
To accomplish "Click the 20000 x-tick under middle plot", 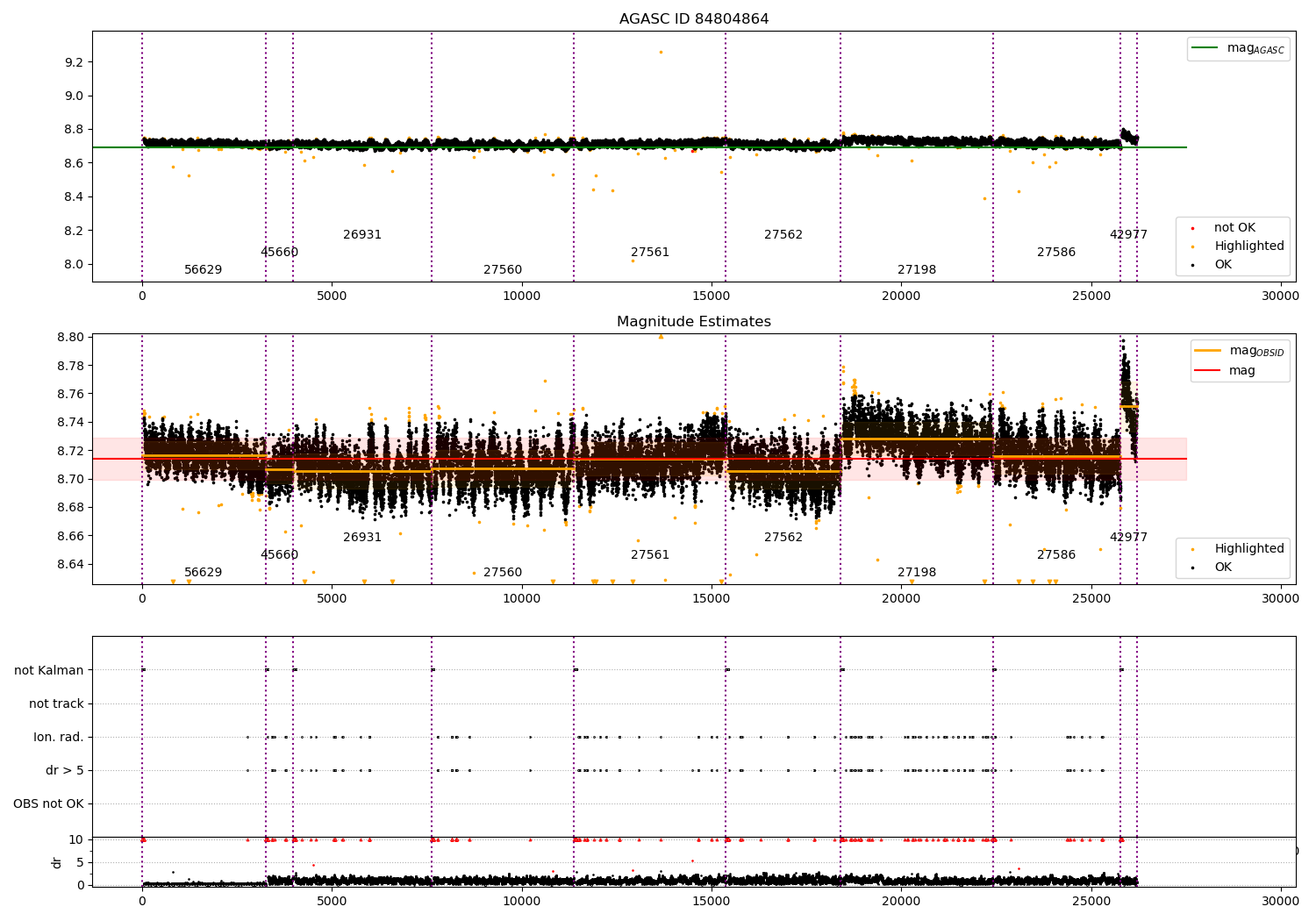I will click(901, 599).
